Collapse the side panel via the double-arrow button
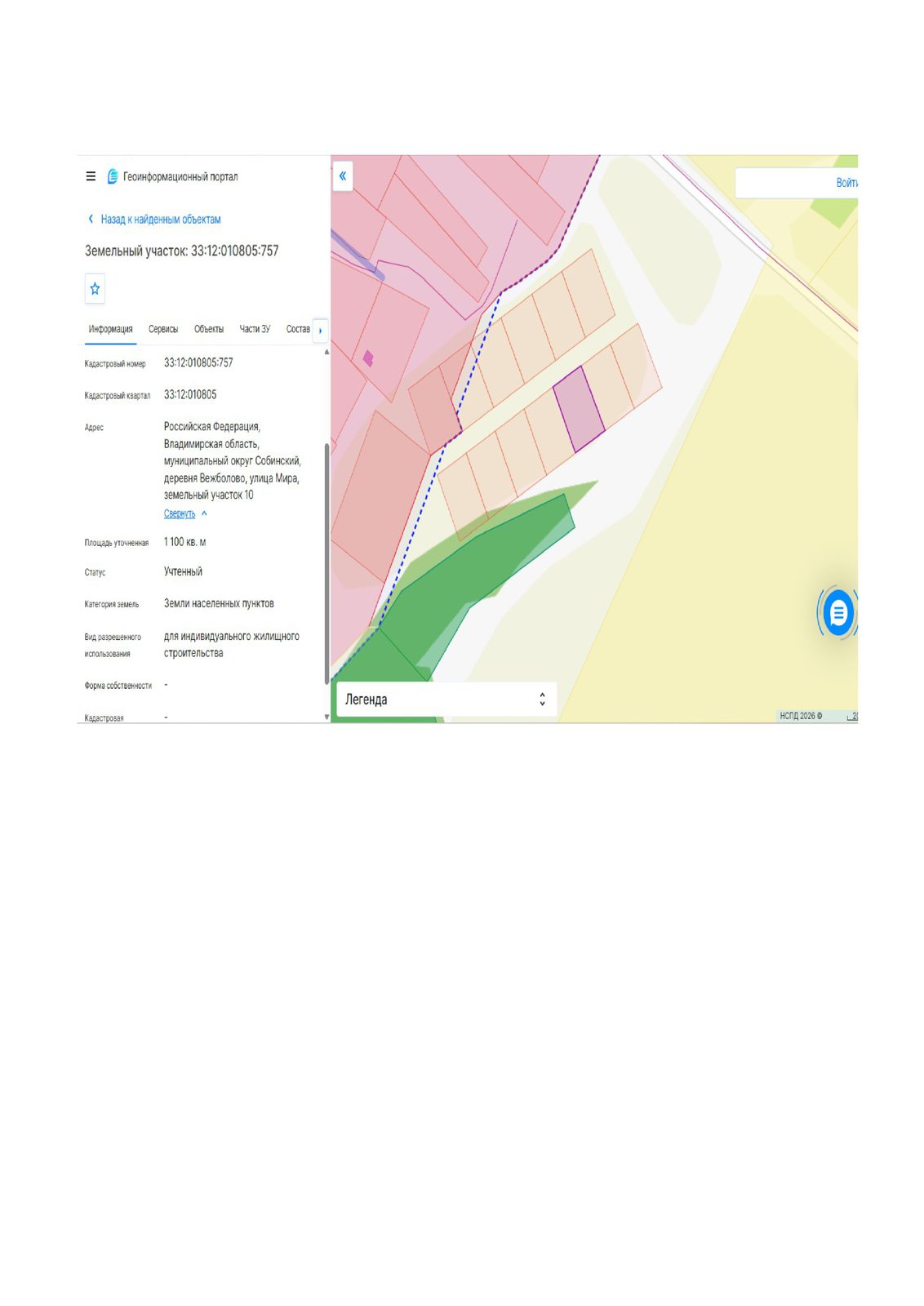924x1306 pixels. tap(343, 175)
